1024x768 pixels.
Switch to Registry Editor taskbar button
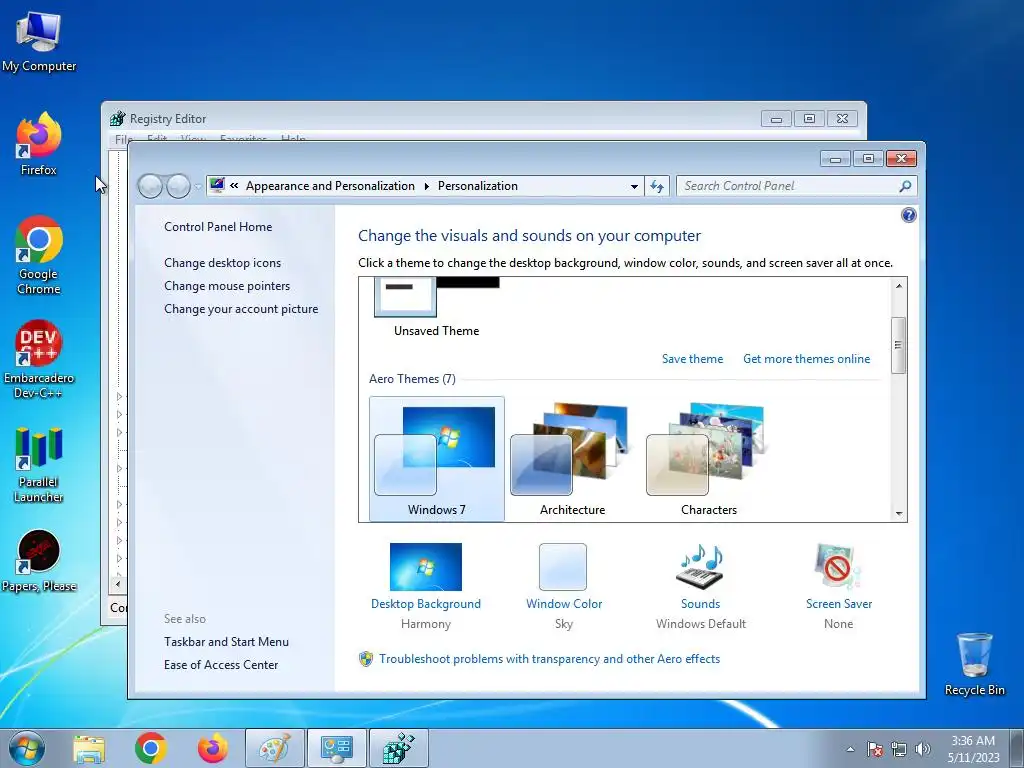[399, 748]
